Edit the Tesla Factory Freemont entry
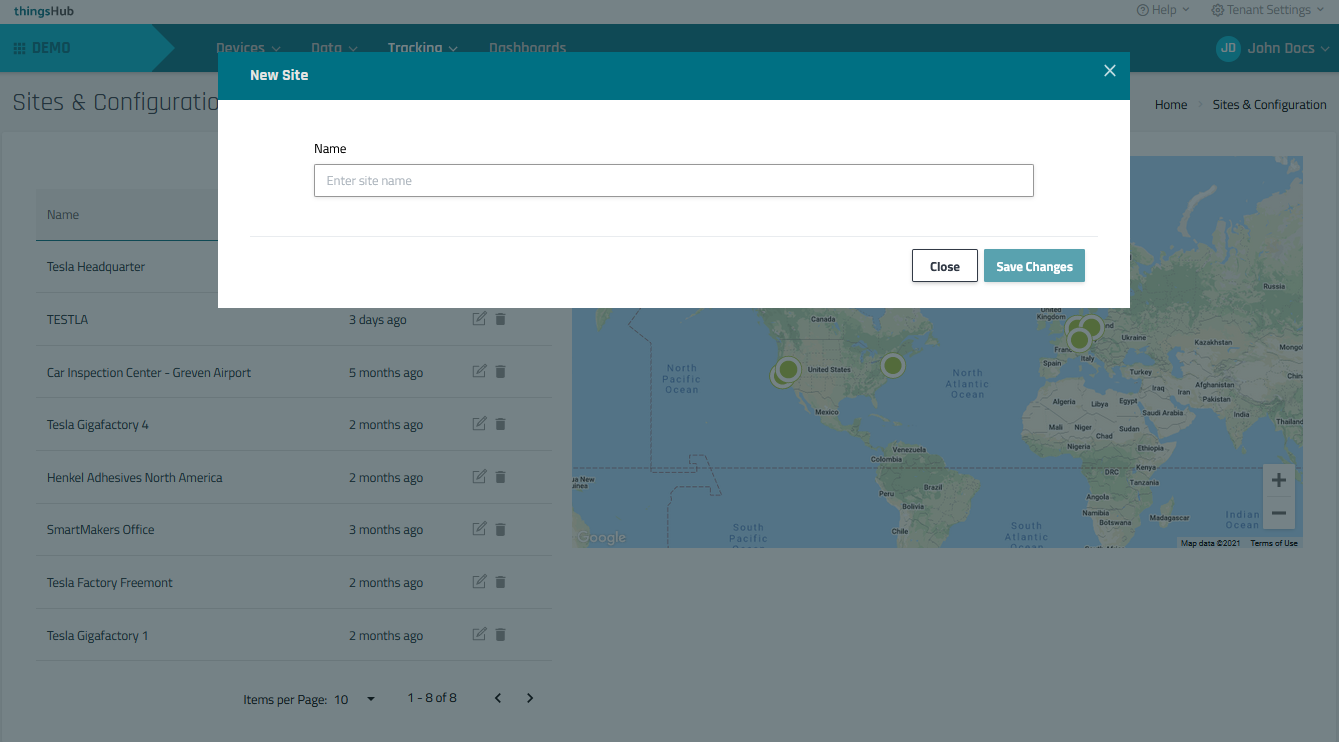This screenshot has width=1339, height=742. 479,582
